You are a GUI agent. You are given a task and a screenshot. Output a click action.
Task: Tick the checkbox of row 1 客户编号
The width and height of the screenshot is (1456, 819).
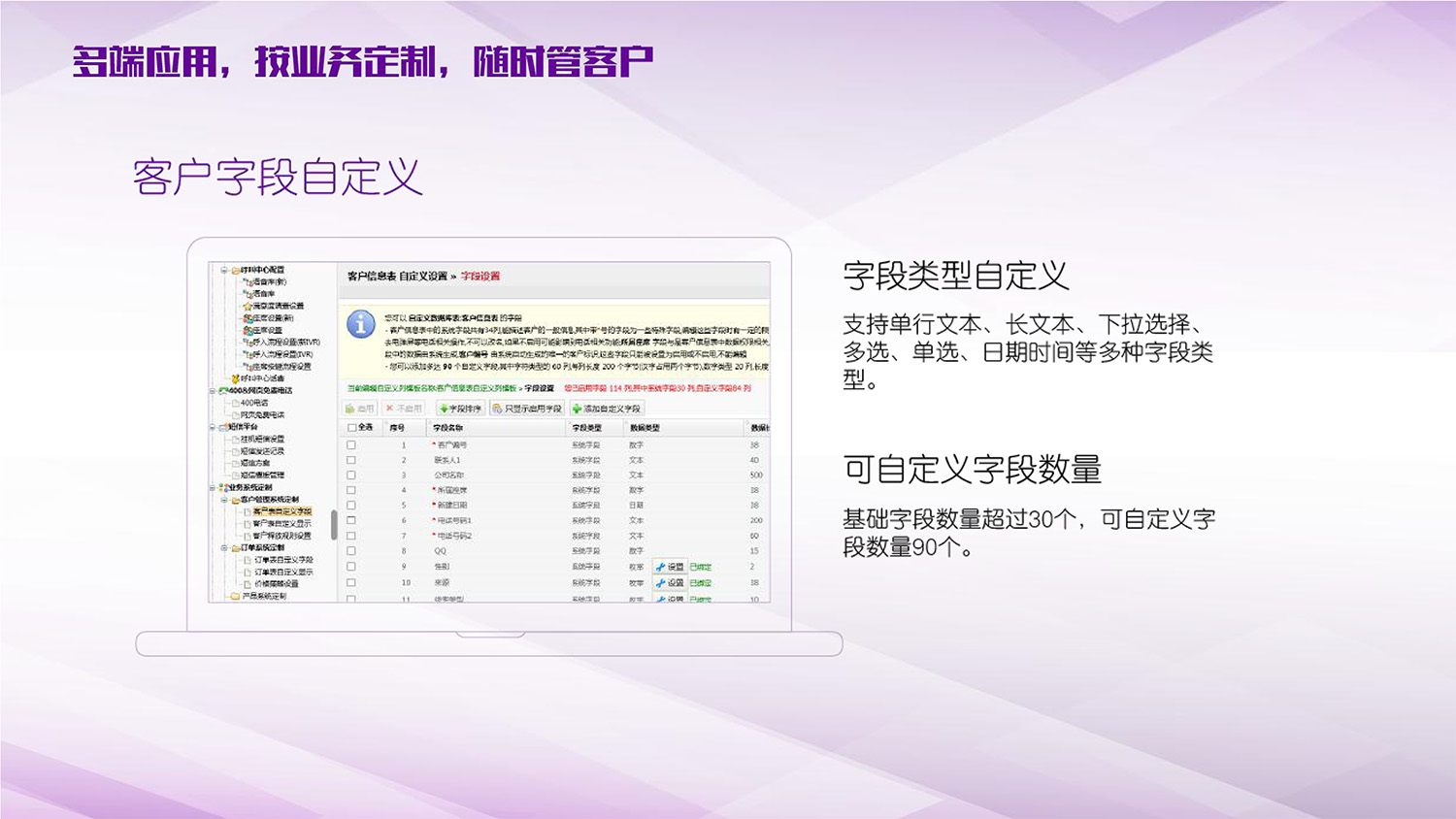coord(350,445)
